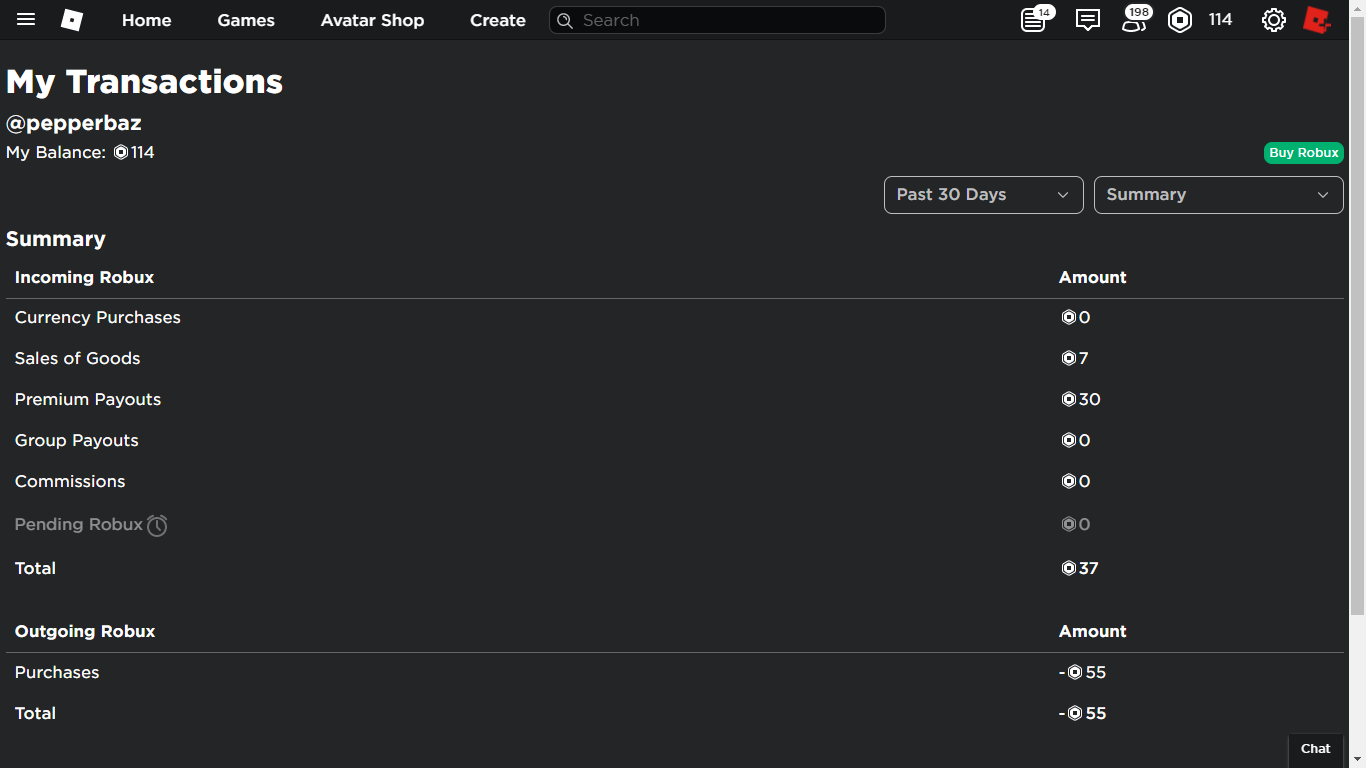1366x768 pixels.
Task: Click the page's vertical scrollbar
Action: point(1357,300)
